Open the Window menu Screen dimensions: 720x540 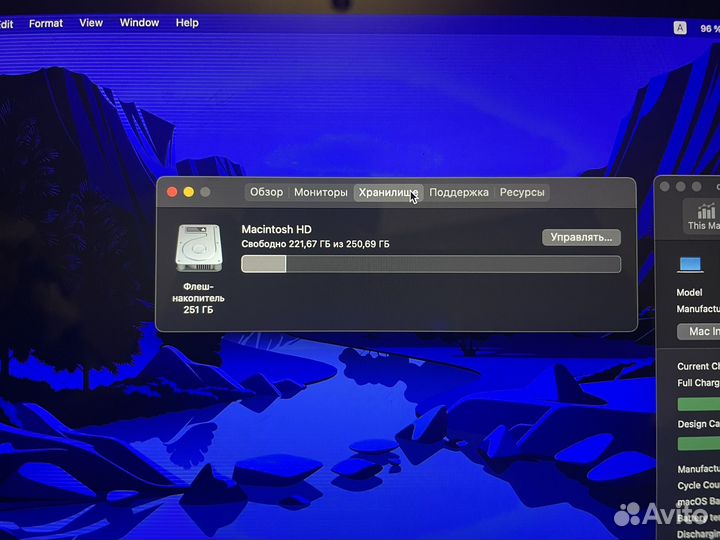tap(139, 22)
